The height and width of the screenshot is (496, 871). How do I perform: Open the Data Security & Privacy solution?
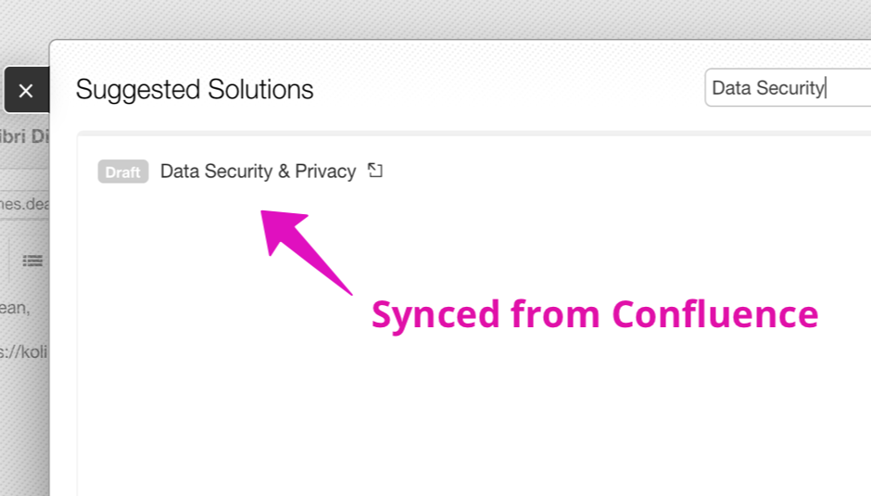258,172
